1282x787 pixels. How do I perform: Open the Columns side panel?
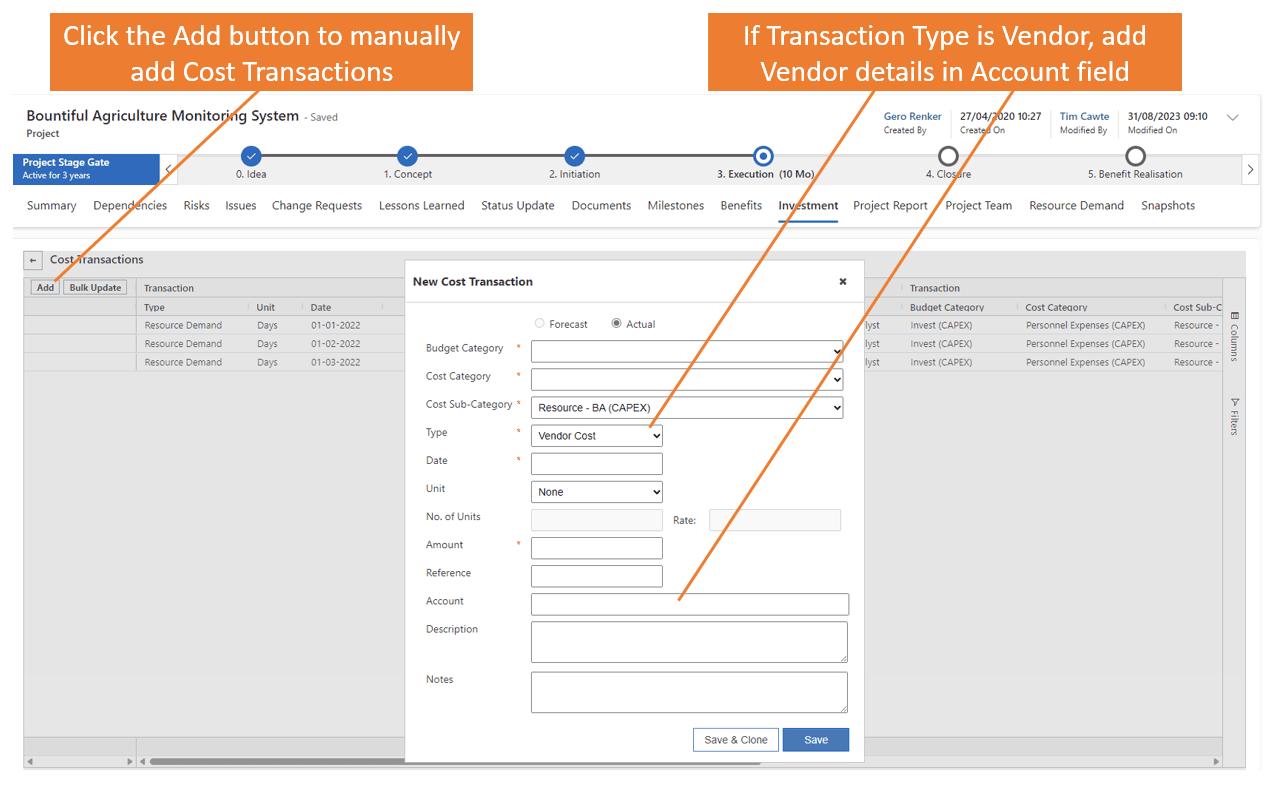(x=1234, y=336)
